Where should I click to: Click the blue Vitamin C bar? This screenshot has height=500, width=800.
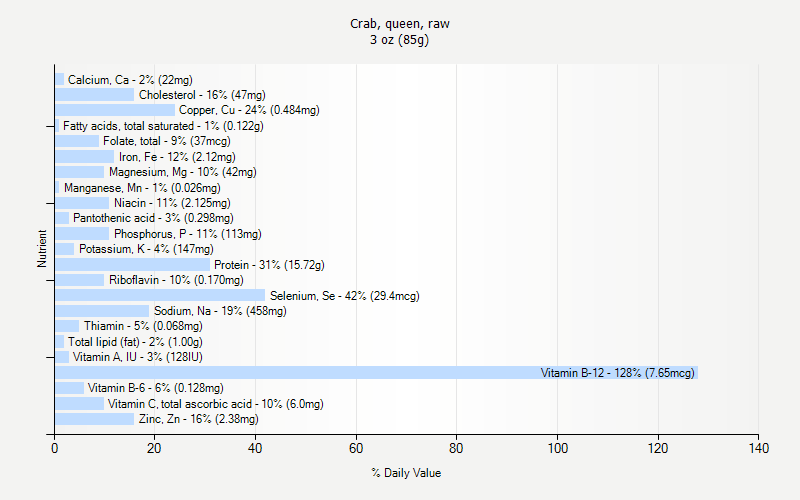pos(80,404)
